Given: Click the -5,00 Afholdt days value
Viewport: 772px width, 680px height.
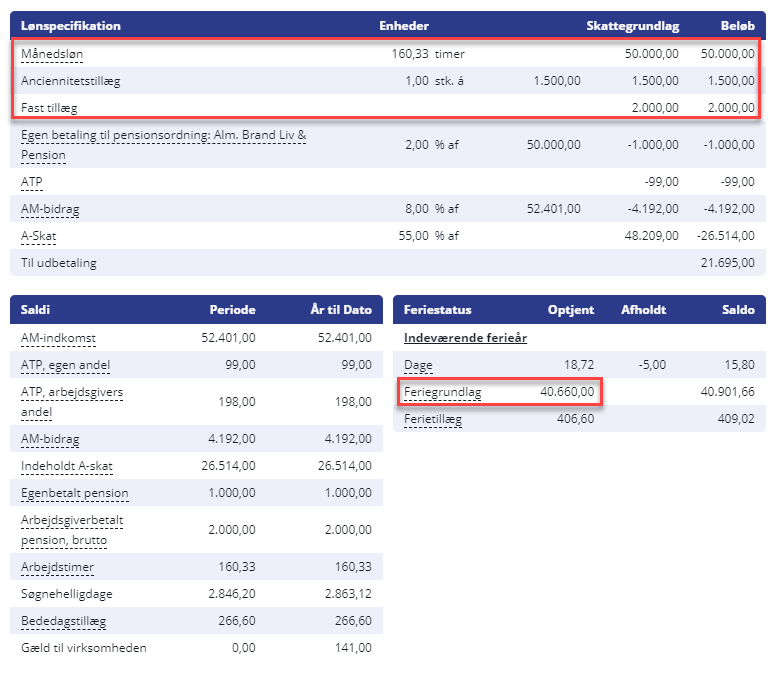Looking at the screenshot, I should (652, 365).
